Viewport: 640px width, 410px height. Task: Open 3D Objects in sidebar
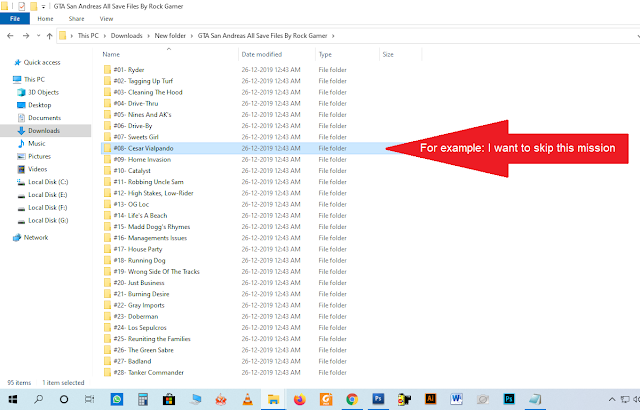(x=43, y=92)
